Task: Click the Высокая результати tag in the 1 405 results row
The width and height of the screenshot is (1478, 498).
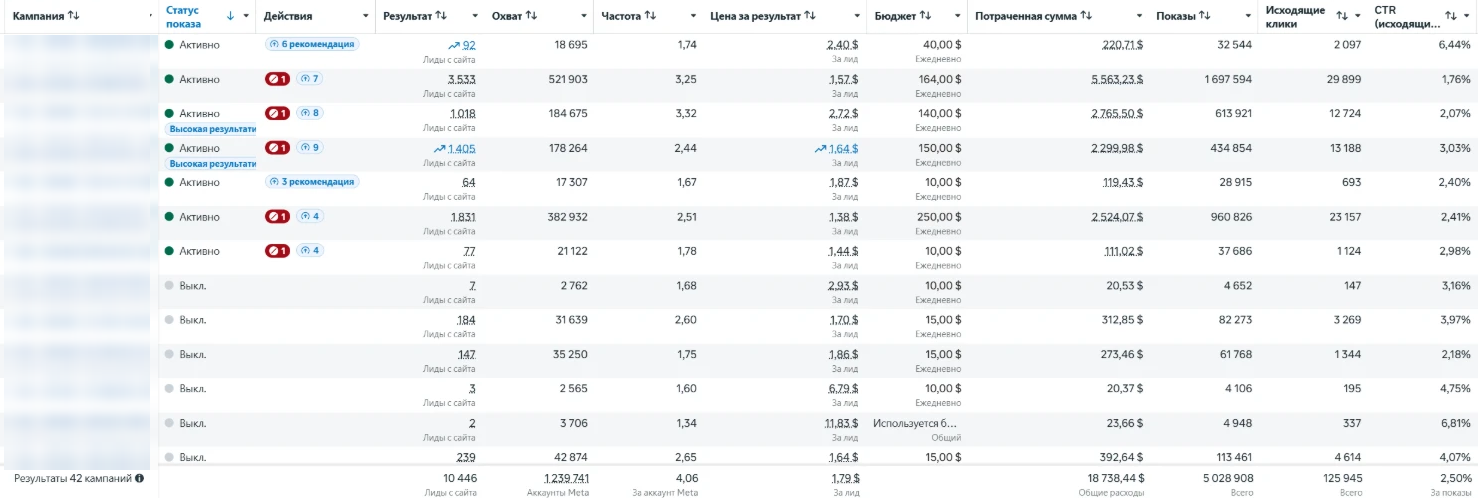Action: [211, 163]
